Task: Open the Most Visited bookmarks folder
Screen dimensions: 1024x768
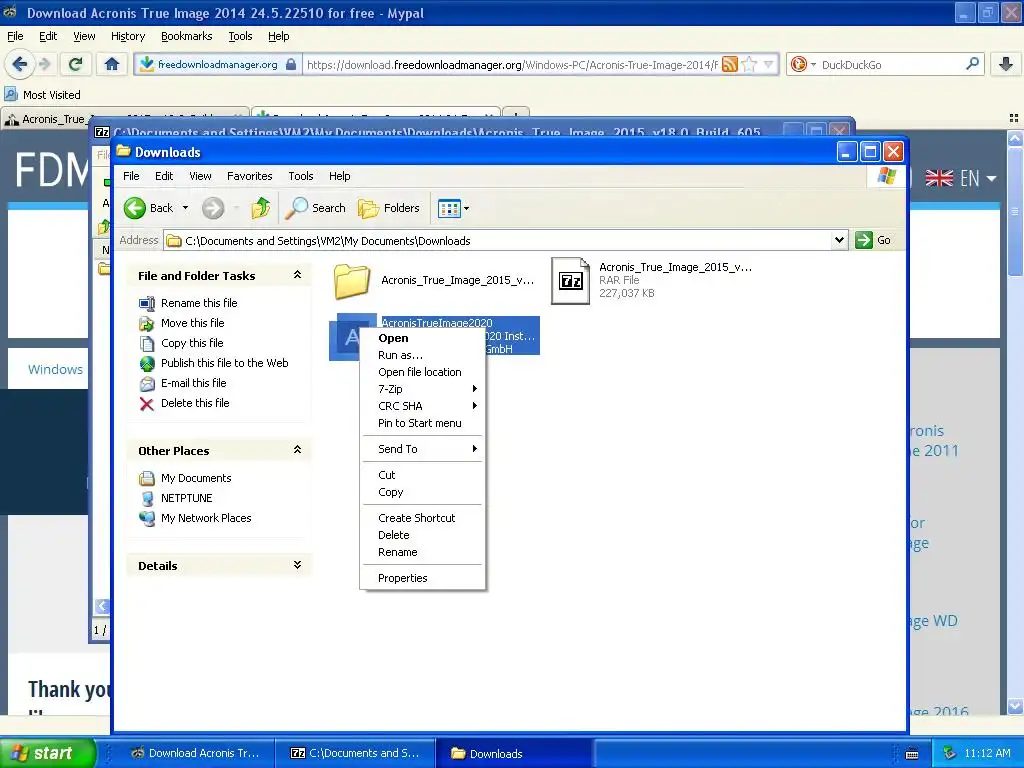Action: (x=43, y=95)
